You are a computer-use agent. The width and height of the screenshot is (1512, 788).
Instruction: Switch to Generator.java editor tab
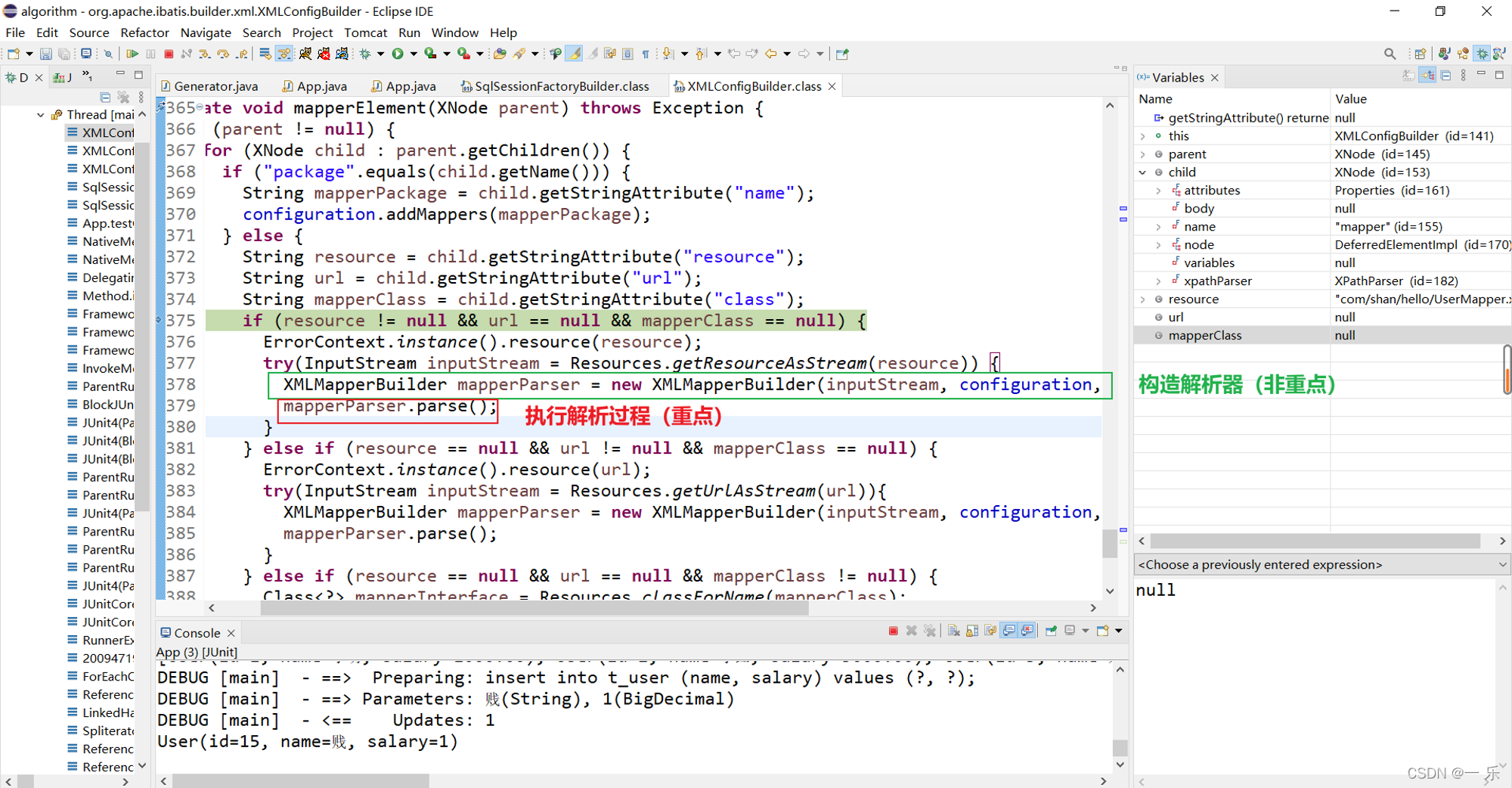pos(210,86)
